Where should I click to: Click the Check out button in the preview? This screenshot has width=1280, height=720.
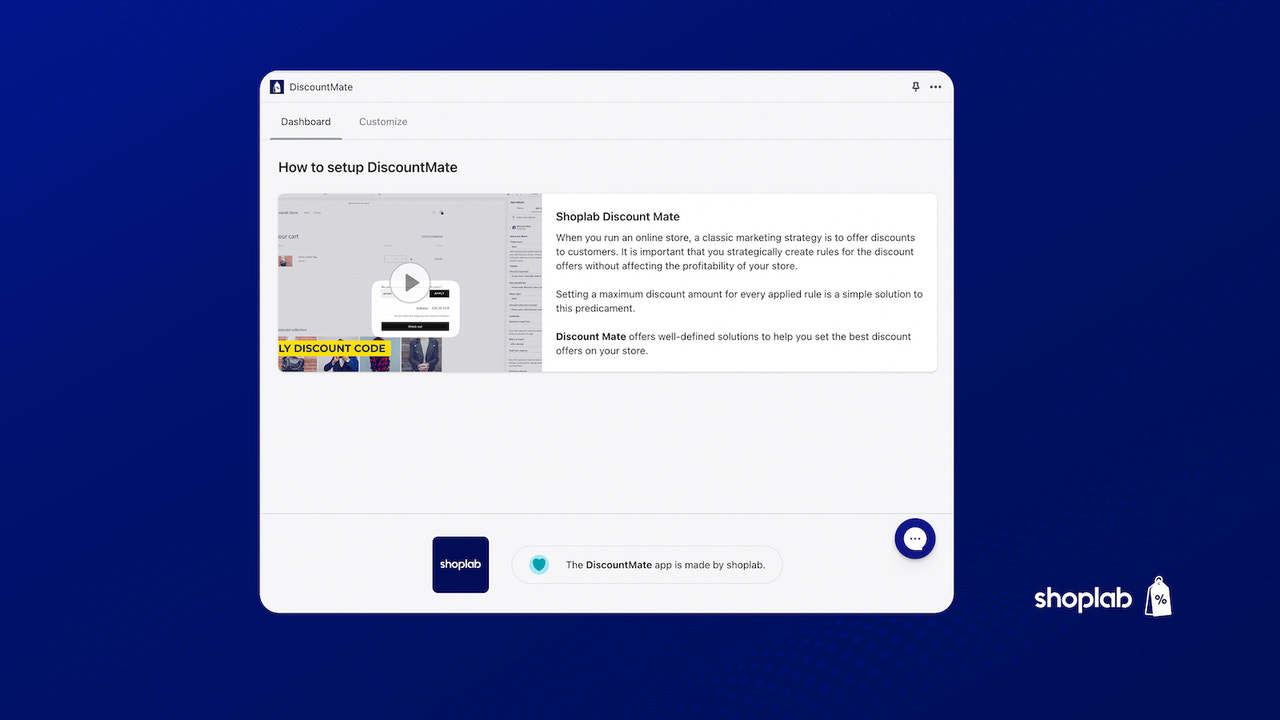click(416, 327)
